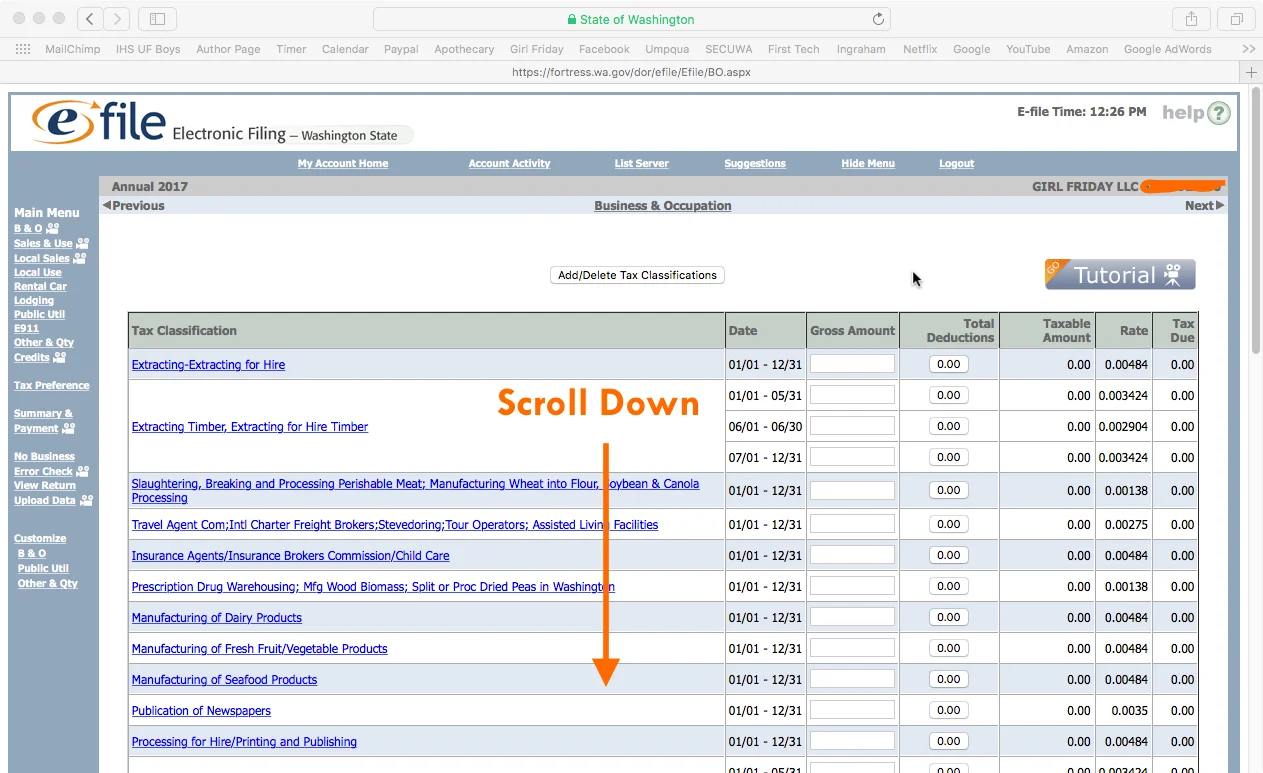Open No Business in sidebar
Screen dimensions: 1263x773
[x=44, y=456]
